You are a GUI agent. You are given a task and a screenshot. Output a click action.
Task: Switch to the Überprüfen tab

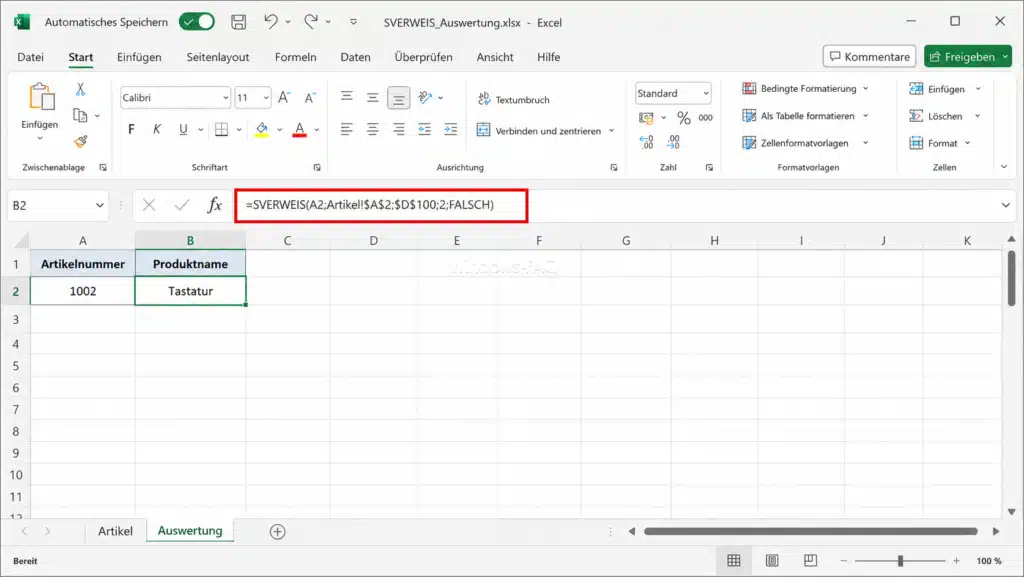click(423, 57)
